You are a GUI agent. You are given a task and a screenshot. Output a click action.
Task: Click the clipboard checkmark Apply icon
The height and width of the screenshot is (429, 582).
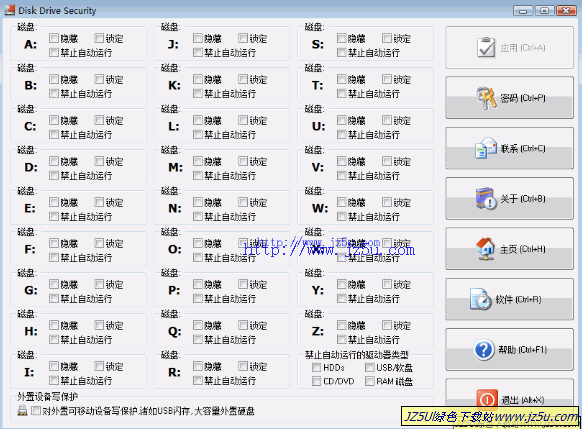486,48
